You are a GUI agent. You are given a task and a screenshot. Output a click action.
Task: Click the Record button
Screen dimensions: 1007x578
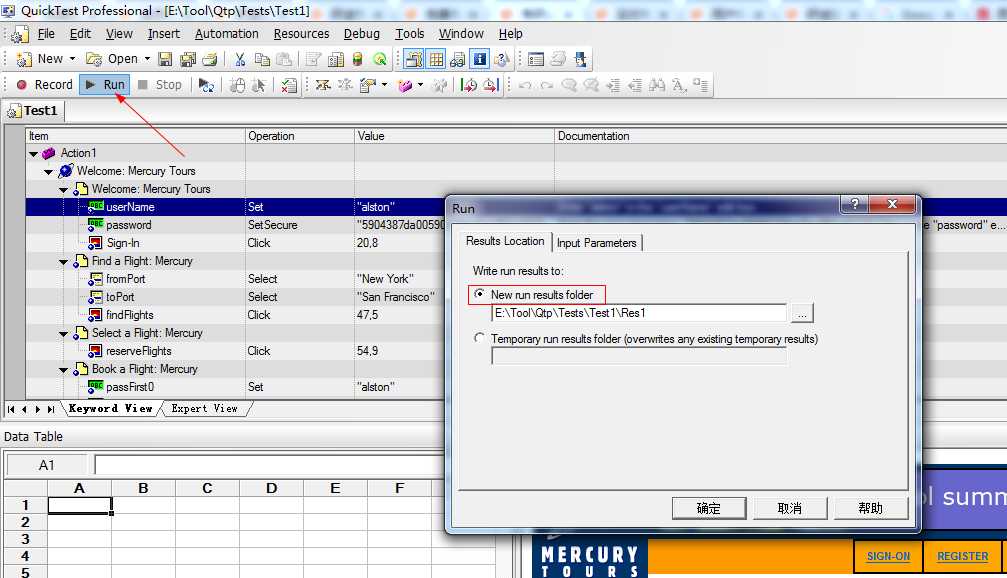(x=44, y=85)
